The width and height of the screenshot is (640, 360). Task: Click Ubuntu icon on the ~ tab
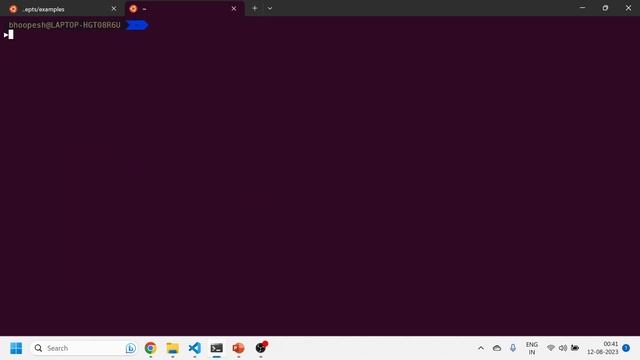coord(133,9)
